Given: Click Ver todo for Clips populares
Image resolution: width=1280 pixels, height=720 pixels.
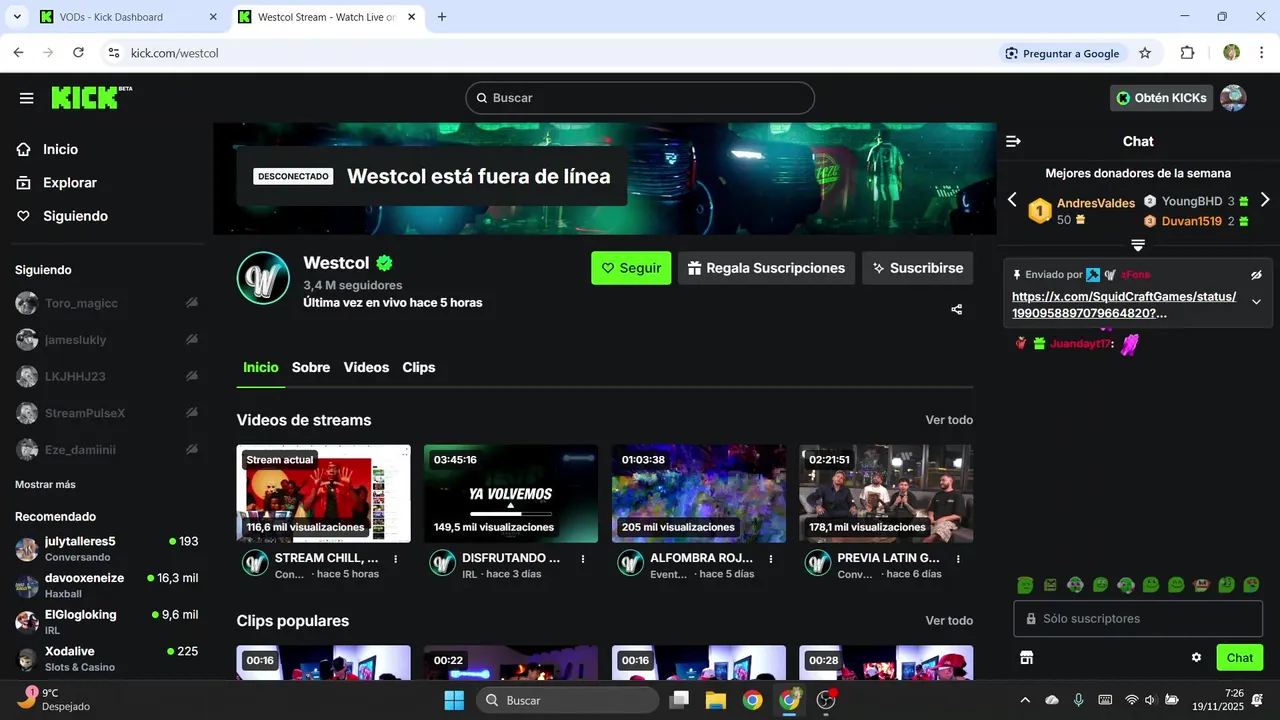Looking at the screenshot, I should pos(949,621).
